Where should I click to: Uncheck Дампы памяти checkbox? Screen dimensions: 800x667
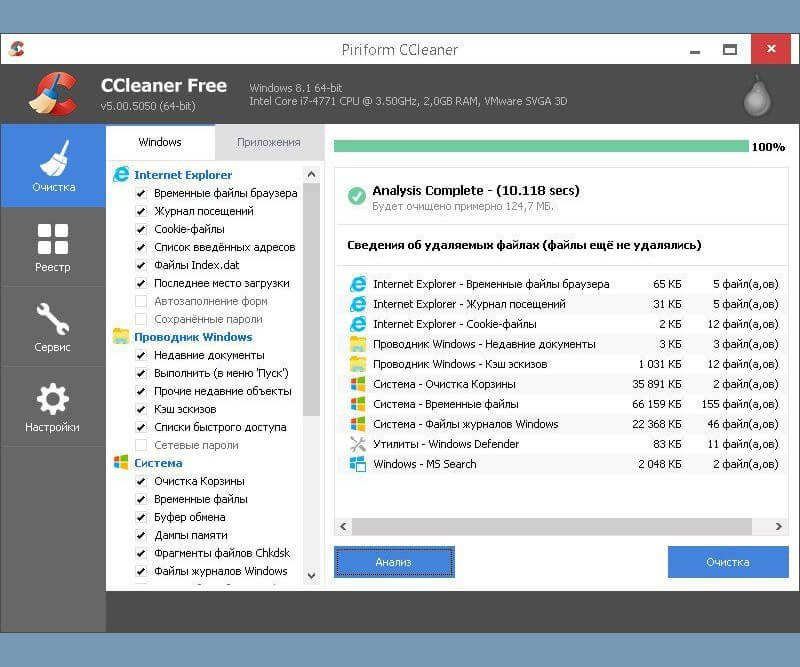pyautogui.click(x=141, y=535)
